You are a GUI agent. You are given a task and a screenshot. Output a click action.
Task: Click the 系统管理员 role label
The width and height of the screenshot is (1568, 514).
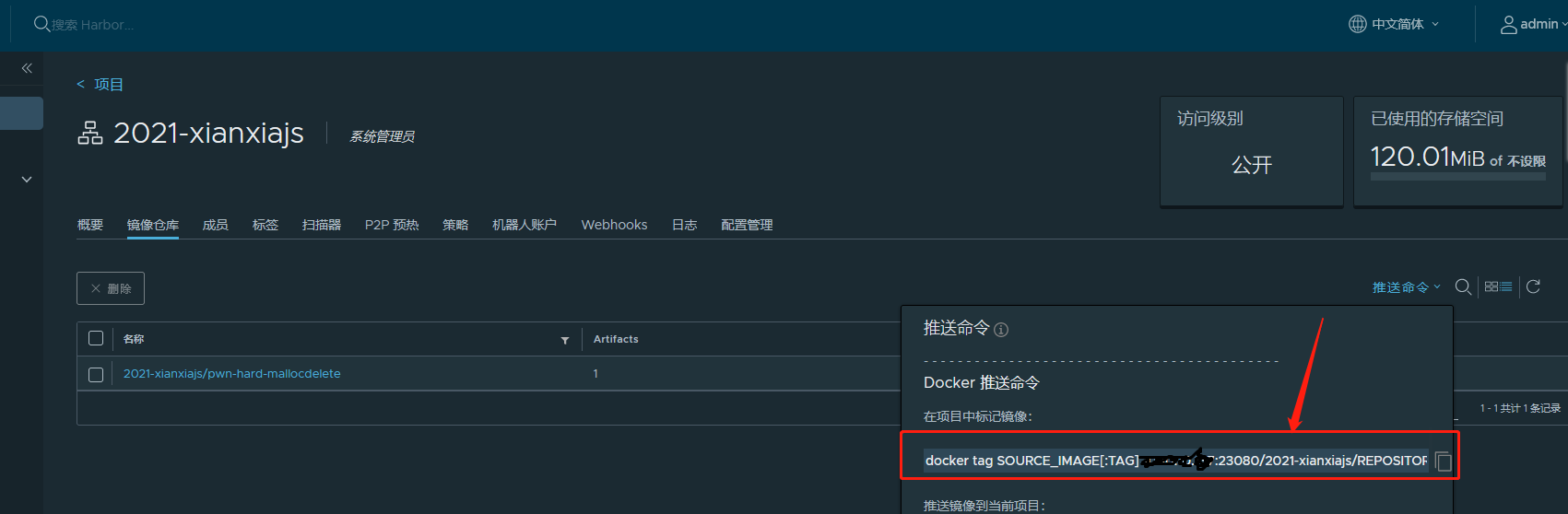pyautogui.click(x=382, y=136)
